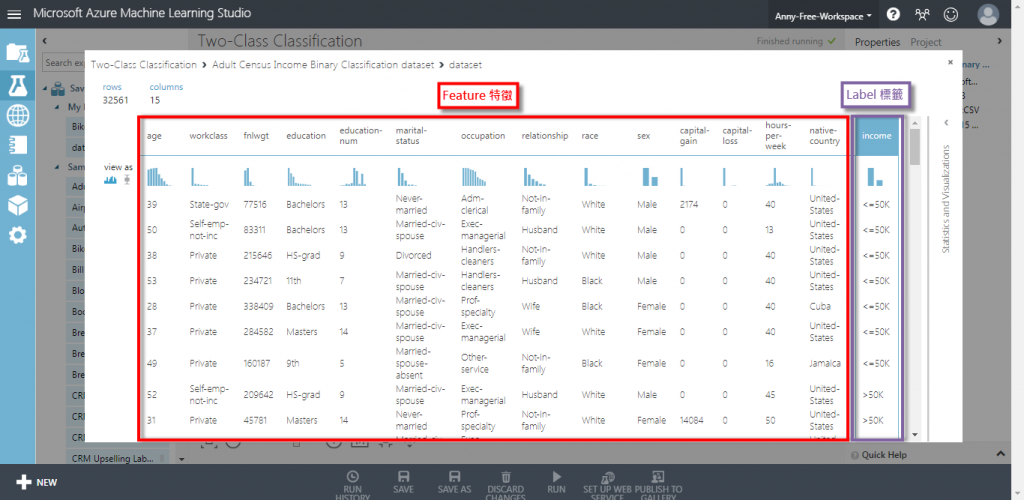Click the Cuba native-country cell
Viewport: 1024px width, 500px height.
point(819,306)
